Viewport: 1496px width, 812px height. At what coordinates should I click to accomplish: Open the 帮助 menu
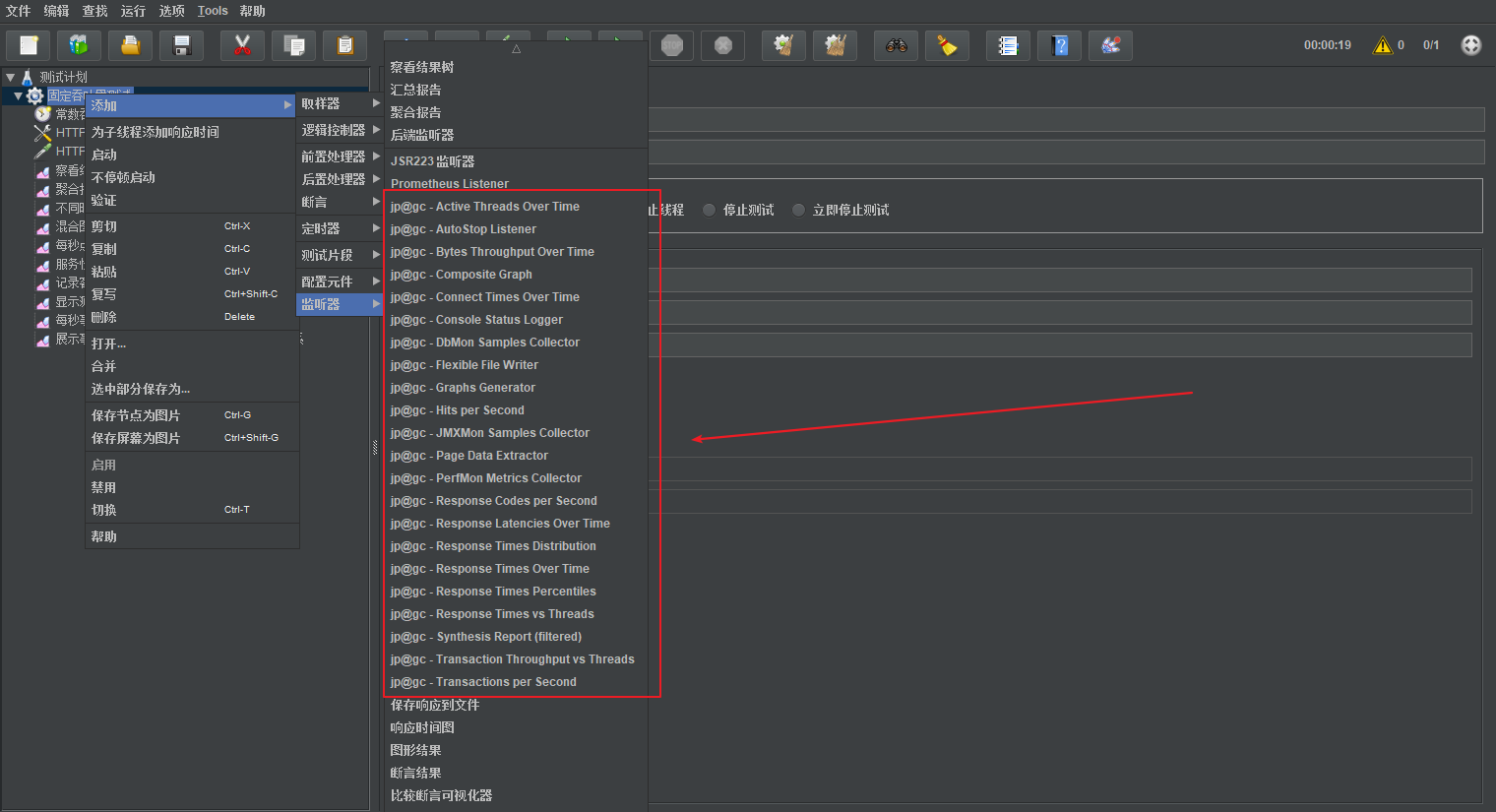(253, 11)
